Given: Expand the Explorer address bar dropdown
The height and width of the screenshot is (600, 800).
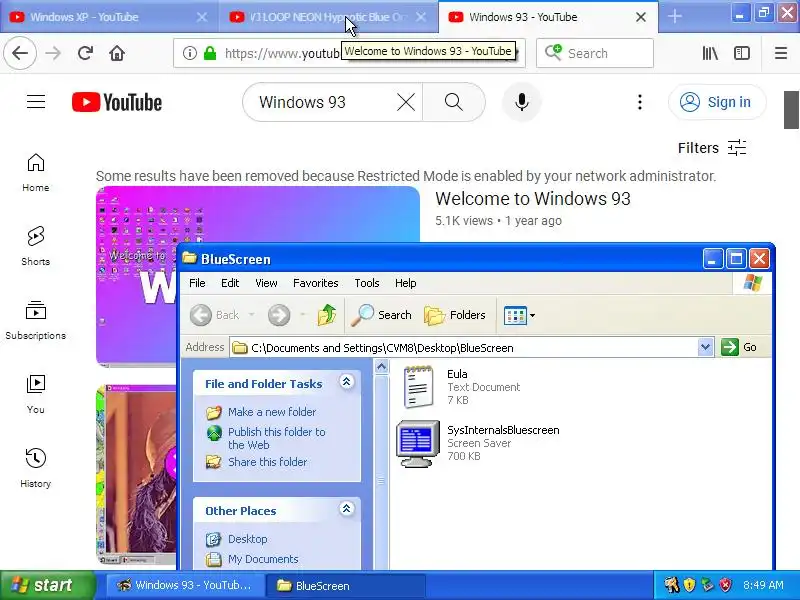Looking at the screenshot, I should [705, 347].
